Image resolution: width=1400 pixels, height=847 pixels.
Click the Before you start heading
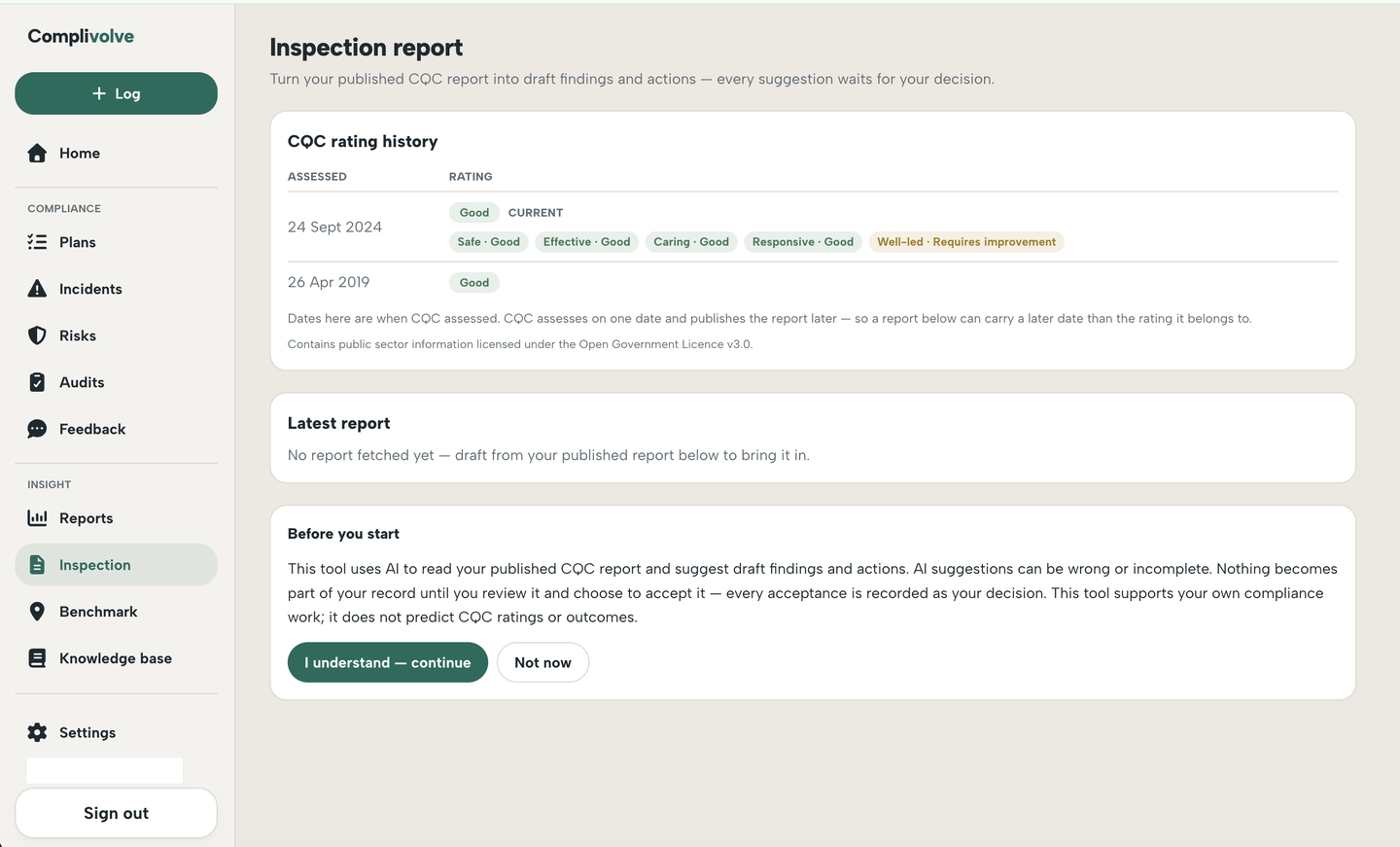(x=343, y=534)
